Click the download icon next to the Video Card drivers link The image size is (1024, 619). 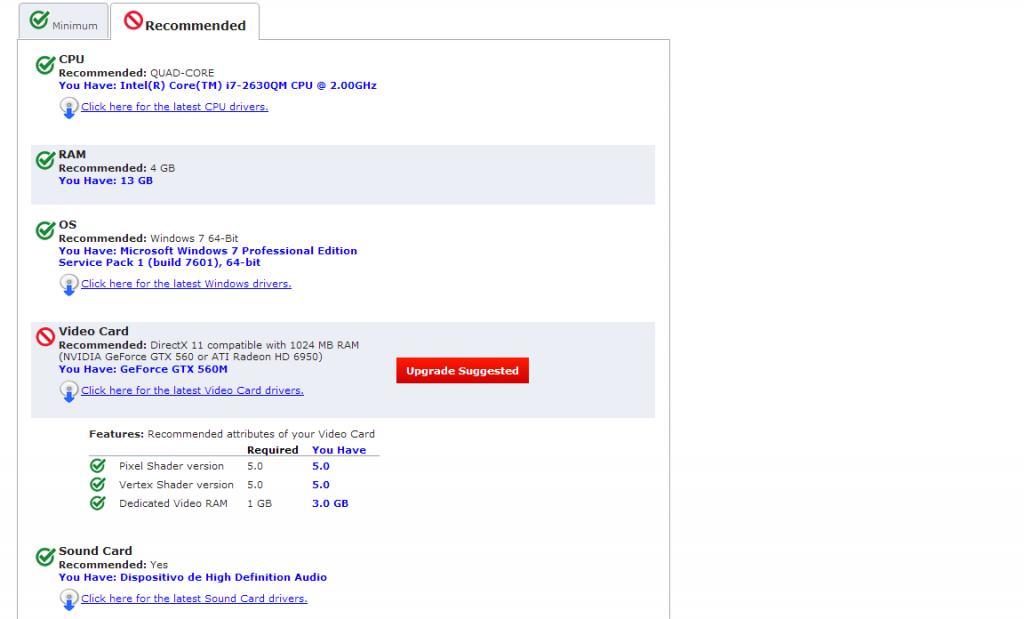[x=69, y=391]
